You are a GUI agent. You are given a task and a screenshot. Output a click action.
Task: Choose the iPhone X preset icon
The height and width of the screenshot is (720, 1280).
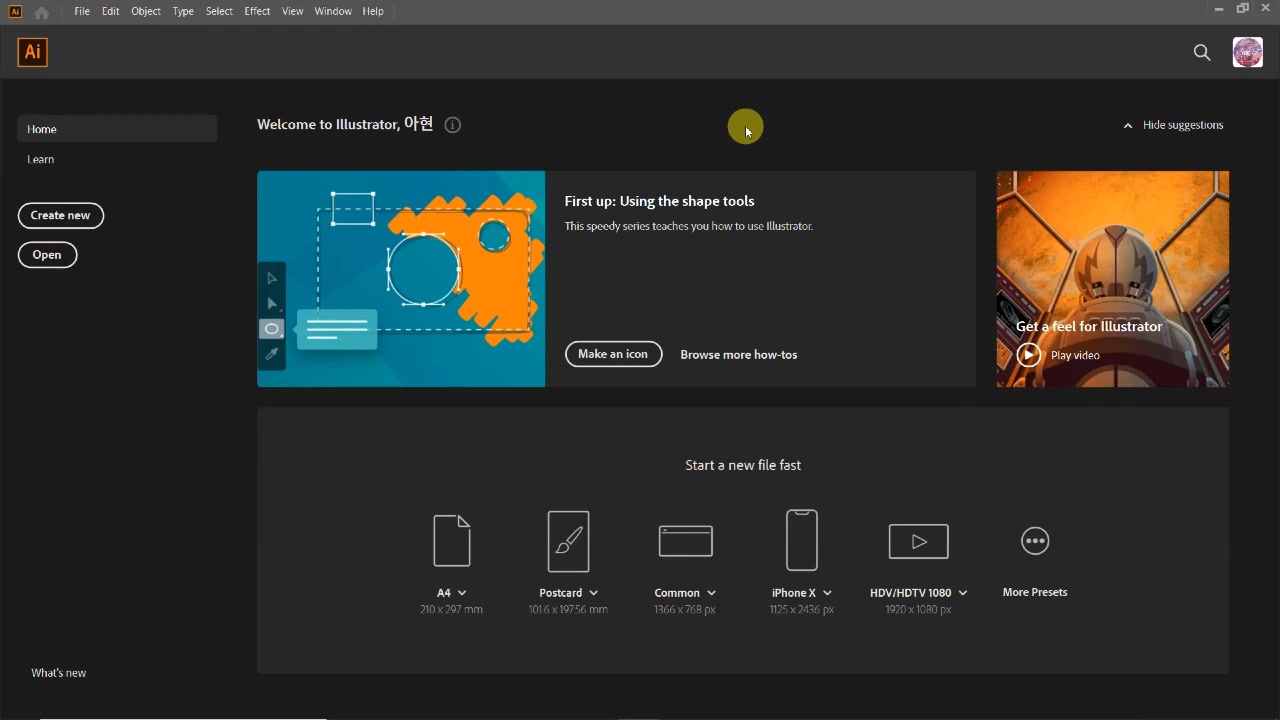(802, 540)
